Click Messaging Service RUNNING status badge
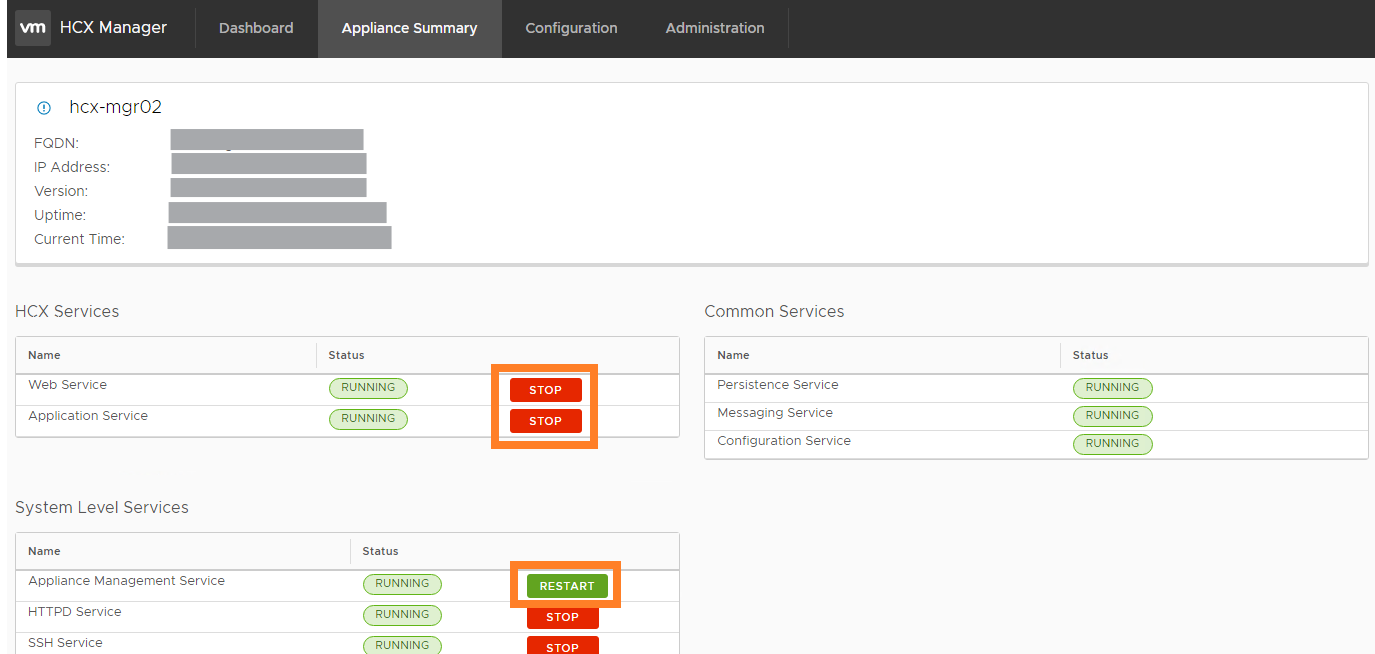The image size is (1375, 654). (1112, 416)
